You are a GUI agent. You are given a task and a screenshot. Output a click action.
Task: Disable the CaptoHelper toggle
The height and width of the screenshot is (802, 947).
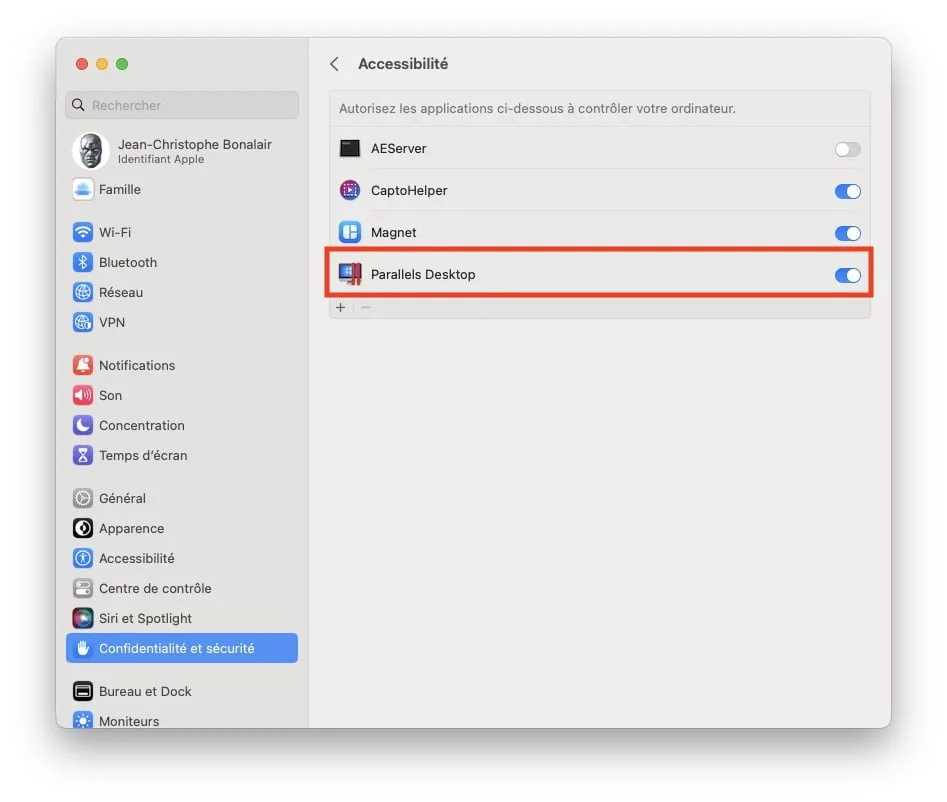[x=847, y=191]
